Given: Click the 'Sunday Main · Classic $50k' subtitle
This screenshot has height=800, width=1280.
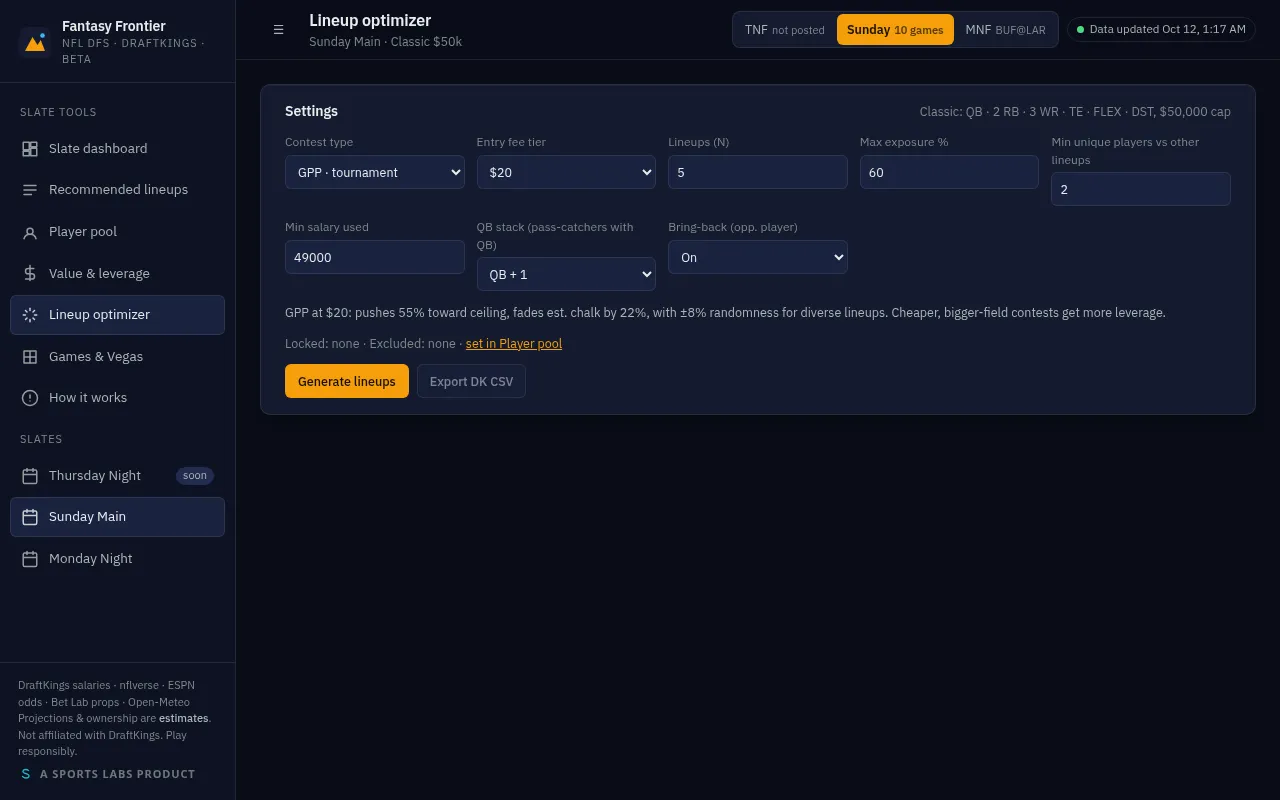Looking at the screenshot, I should point(385,42).
